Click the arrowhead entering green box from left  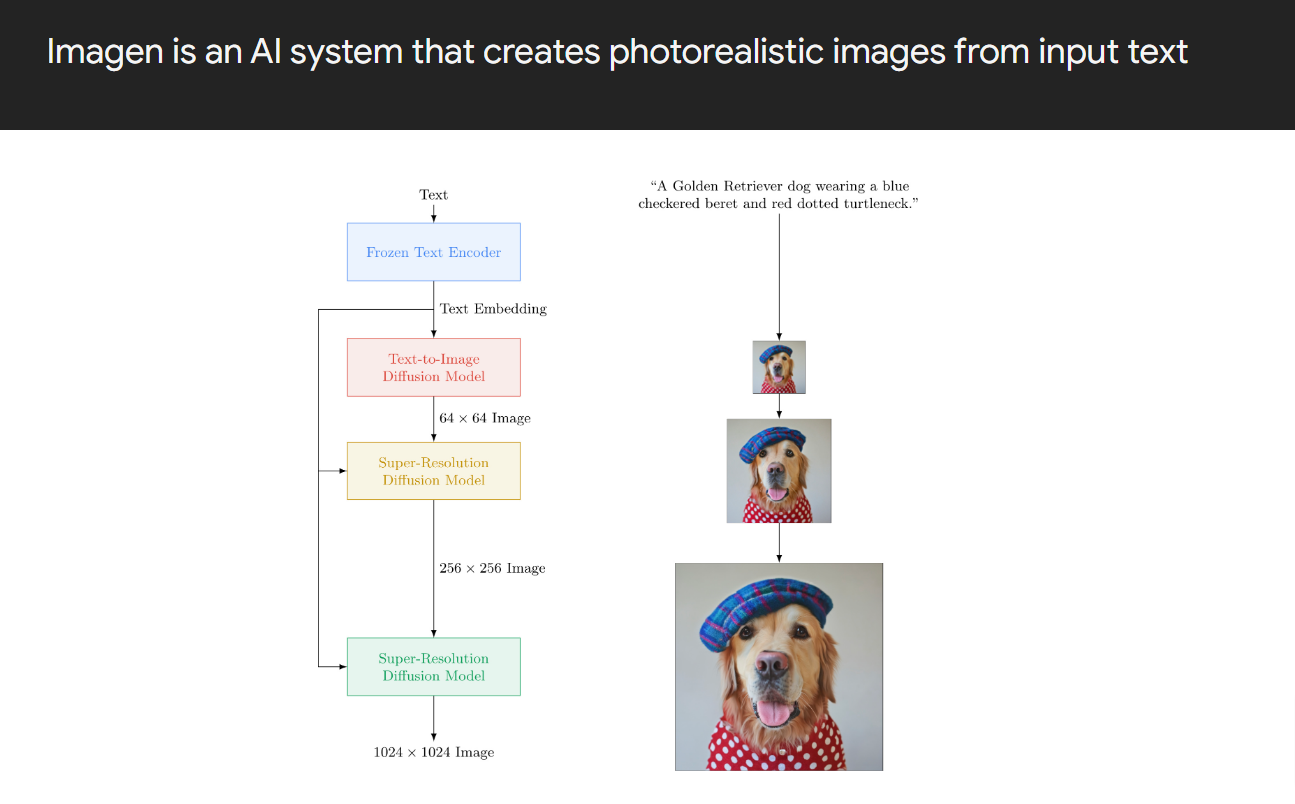click(x=342, y=666)
